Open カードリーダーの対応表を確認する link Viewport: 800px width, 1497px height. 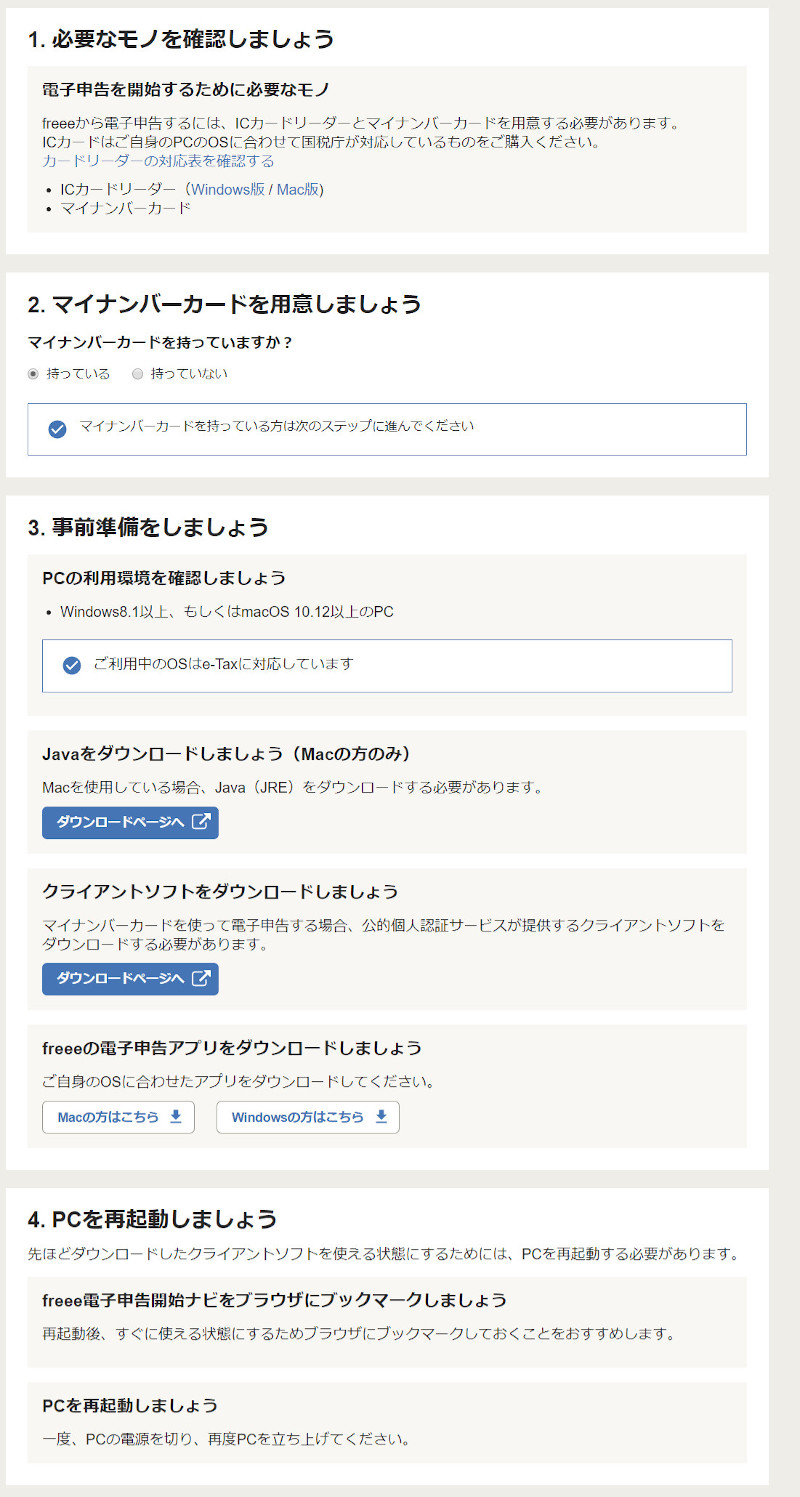click(158, 161)
